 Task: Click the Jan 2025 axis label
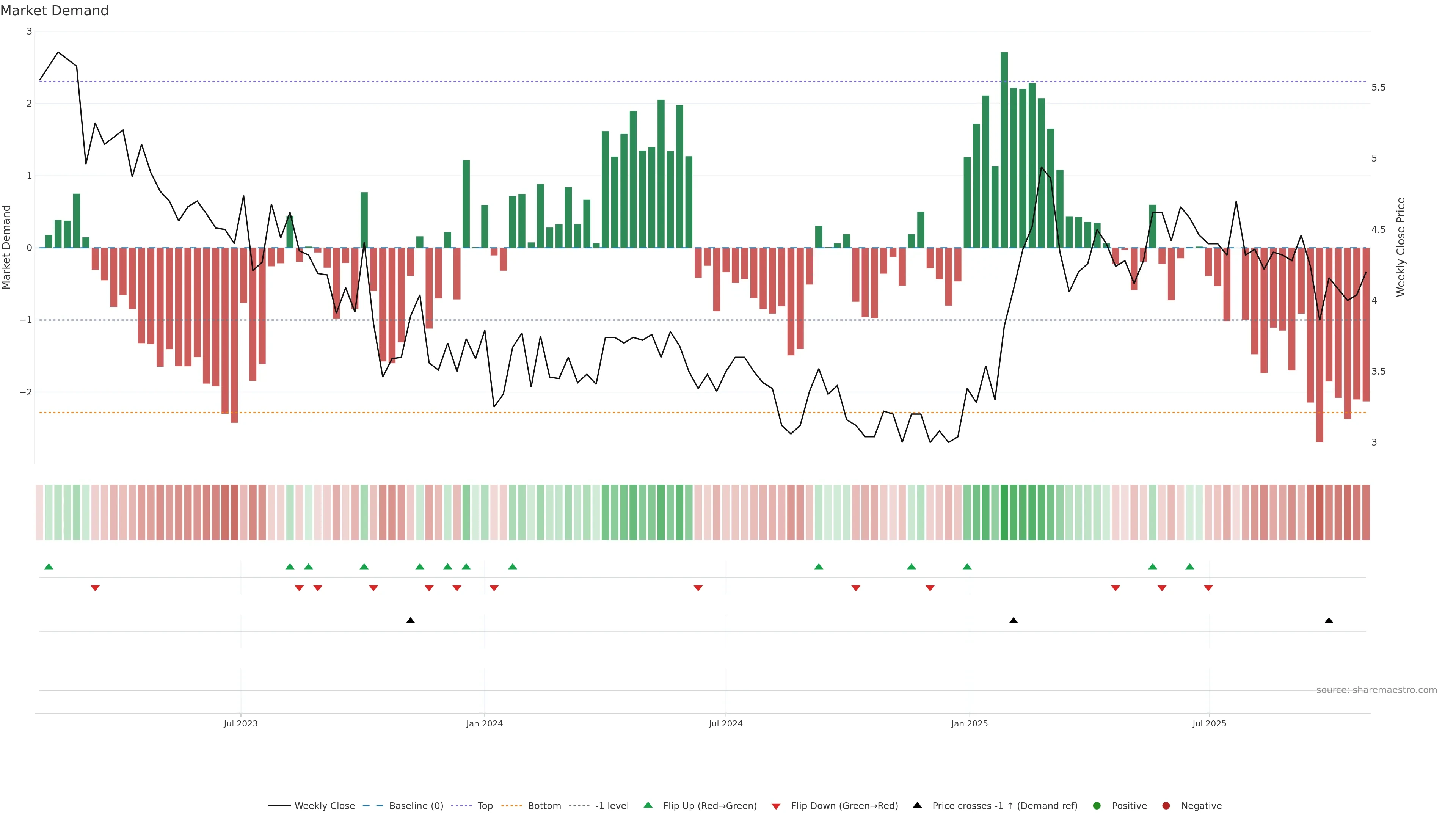[970, 723]
